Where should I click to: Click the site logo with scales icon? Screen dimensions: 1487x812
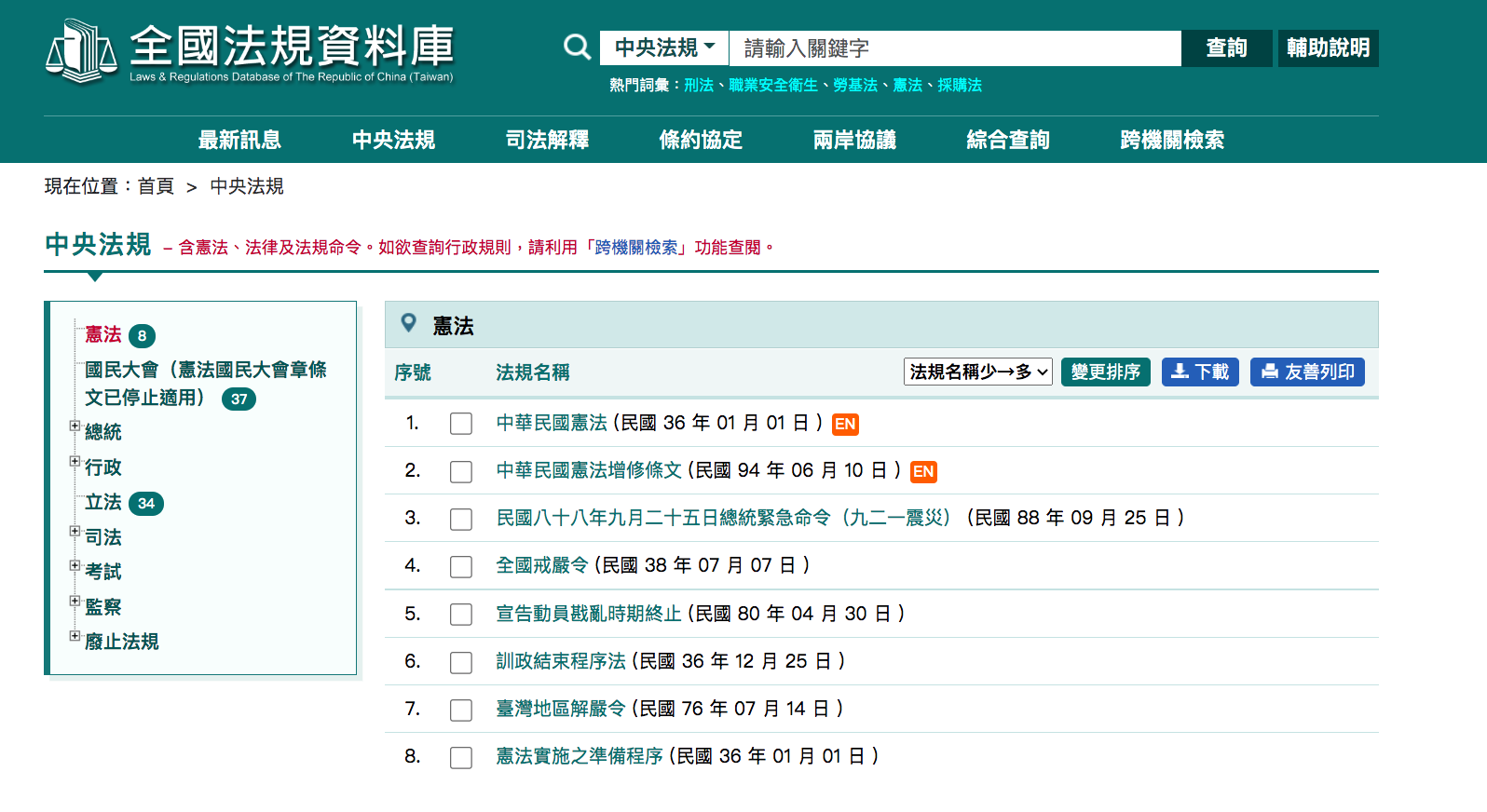coord(249,51)
